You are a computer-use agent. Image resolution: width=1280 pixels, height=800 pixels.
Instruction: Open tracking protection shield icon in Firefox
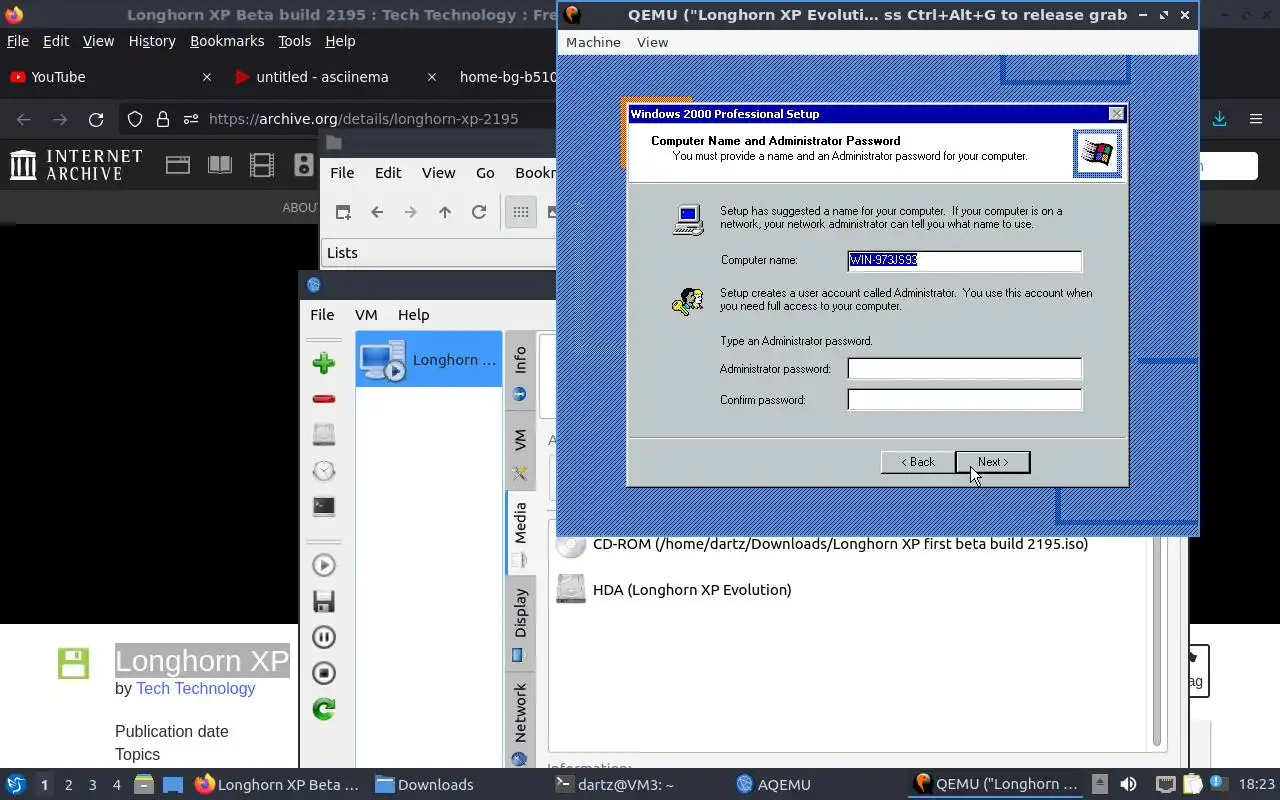click(135, 119)
